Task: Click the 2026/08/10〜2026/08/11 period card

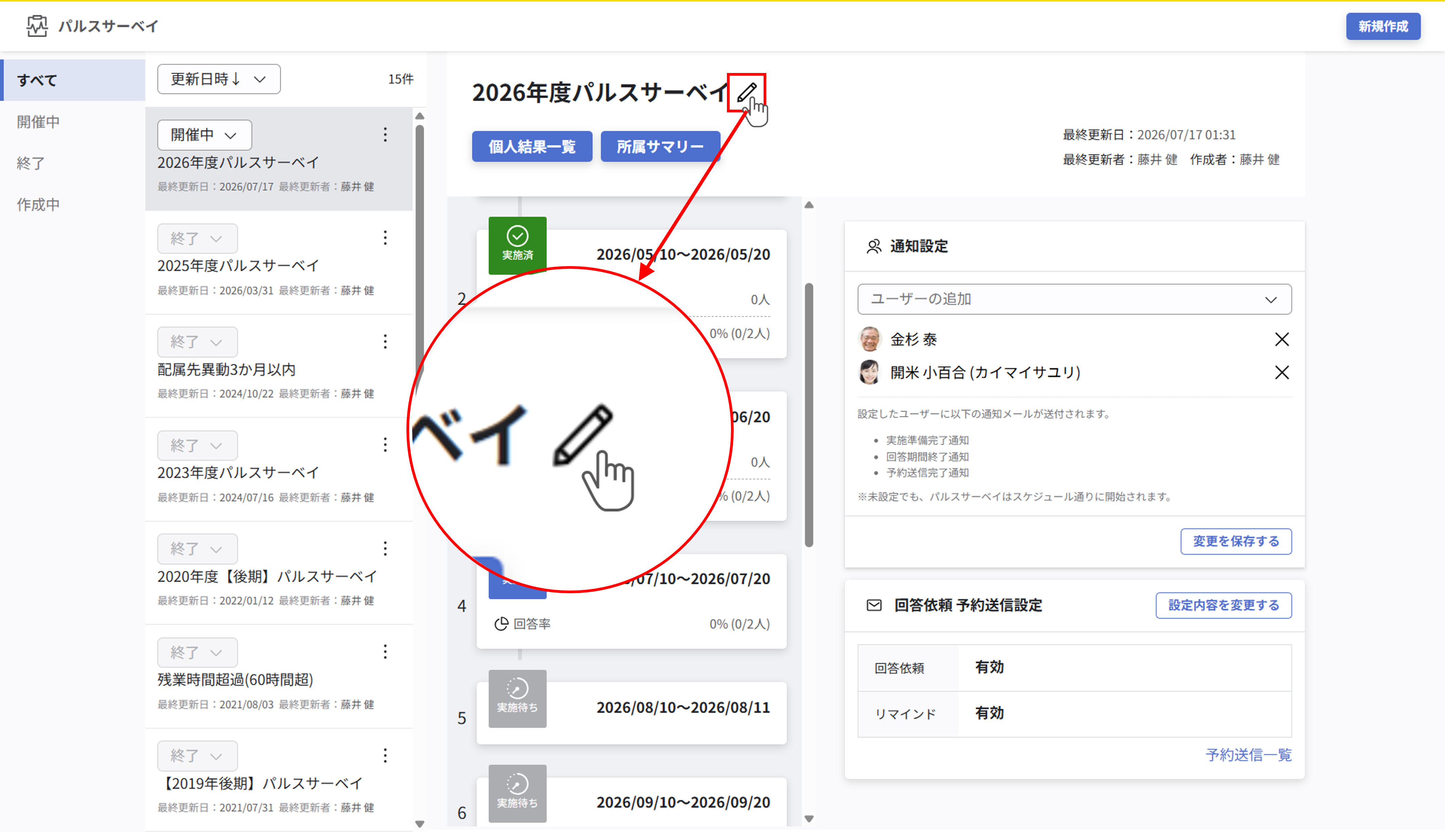Action: pyautogui.click(x=631, y=713)
